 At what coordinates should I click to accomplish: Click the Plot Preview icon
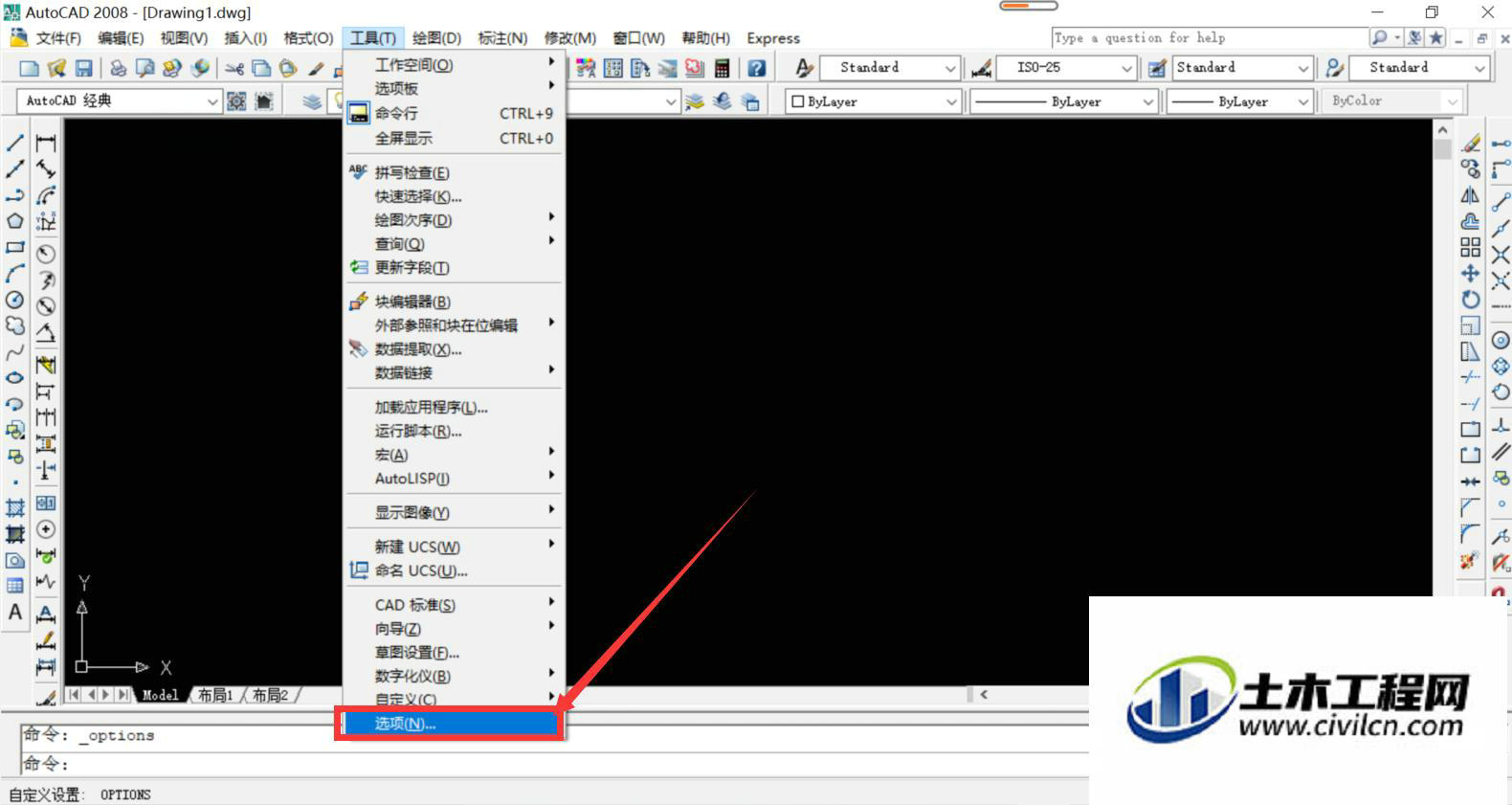tap(145, 68)
